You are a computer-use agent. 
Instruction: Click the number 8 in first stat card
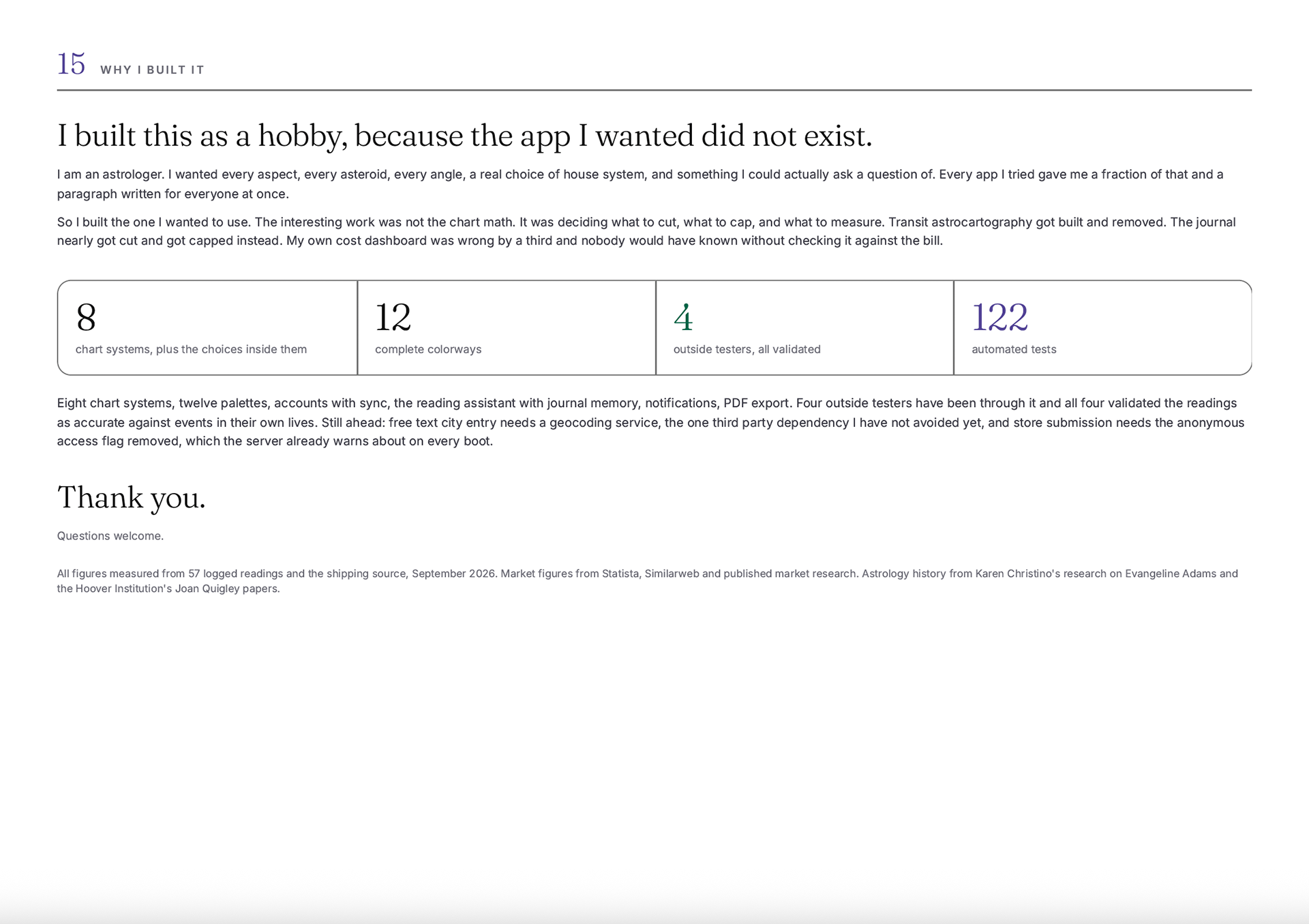tap(86, 317)
